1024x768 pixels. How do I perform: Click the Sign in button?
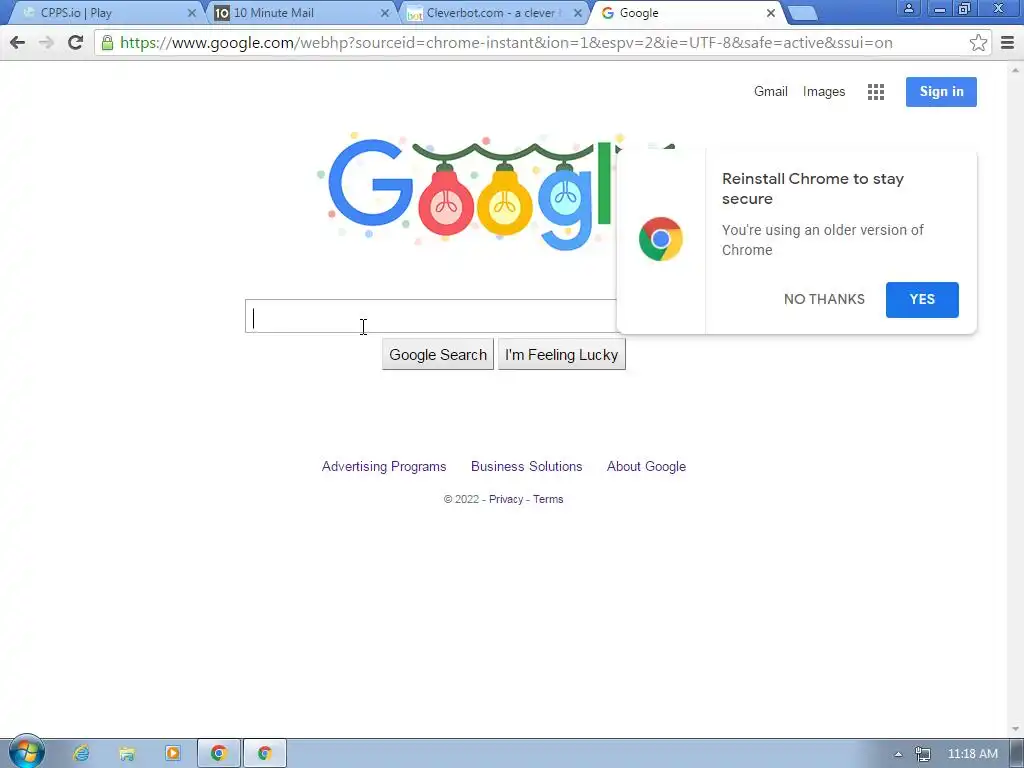point(941,92)
